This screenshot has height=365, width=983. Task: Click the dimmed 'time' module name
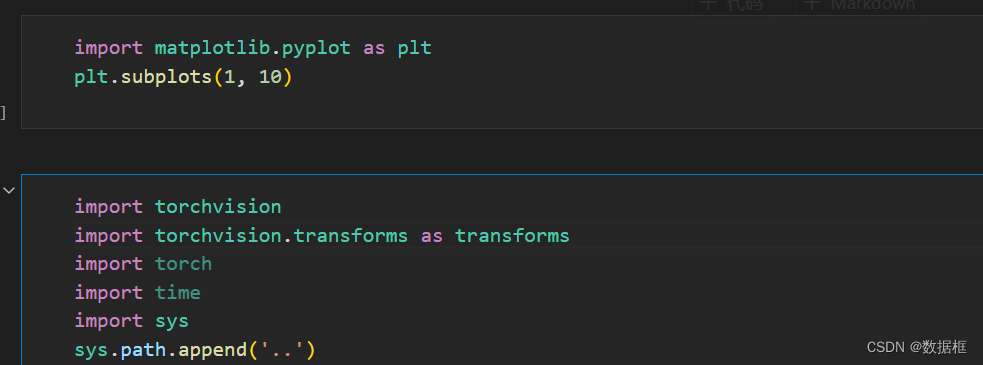click(x=178, y=292)
